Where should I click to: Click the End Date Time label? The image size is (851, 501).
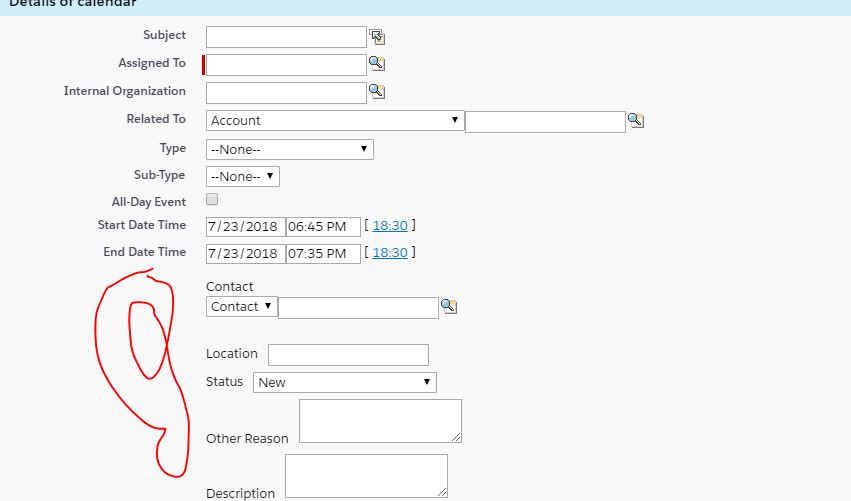pyautogui.click(x=144, y=252)
